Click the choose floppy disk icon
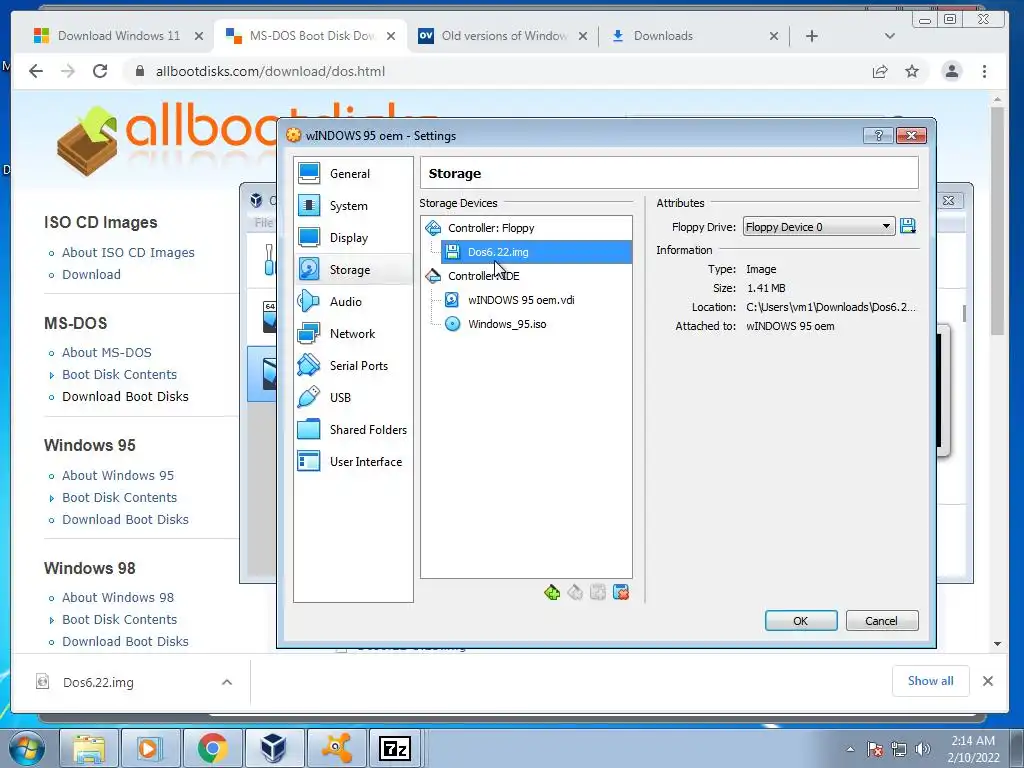Viewport: 1024px width, 768px height. 908,227
